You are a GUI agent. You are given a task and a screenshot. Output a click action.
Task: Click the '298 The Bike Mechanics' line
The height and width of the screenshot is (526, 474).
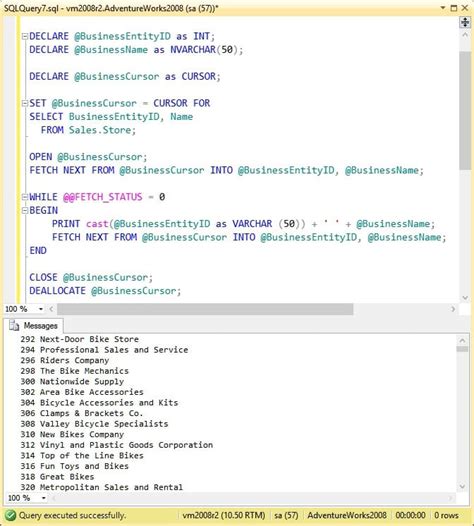(x=74, y=371)
